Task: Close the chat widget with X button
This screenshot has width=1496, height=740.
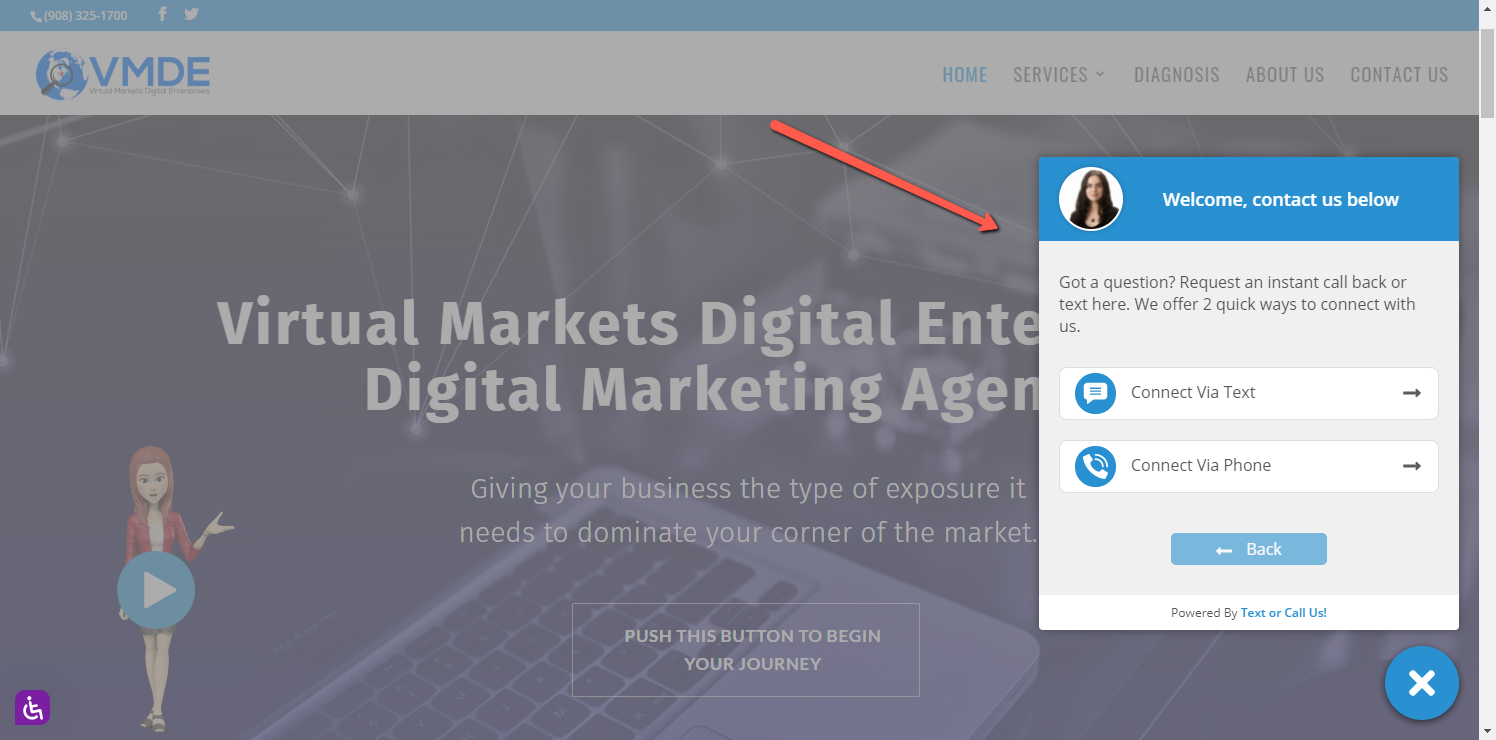Action: [x=1421, y=683]
